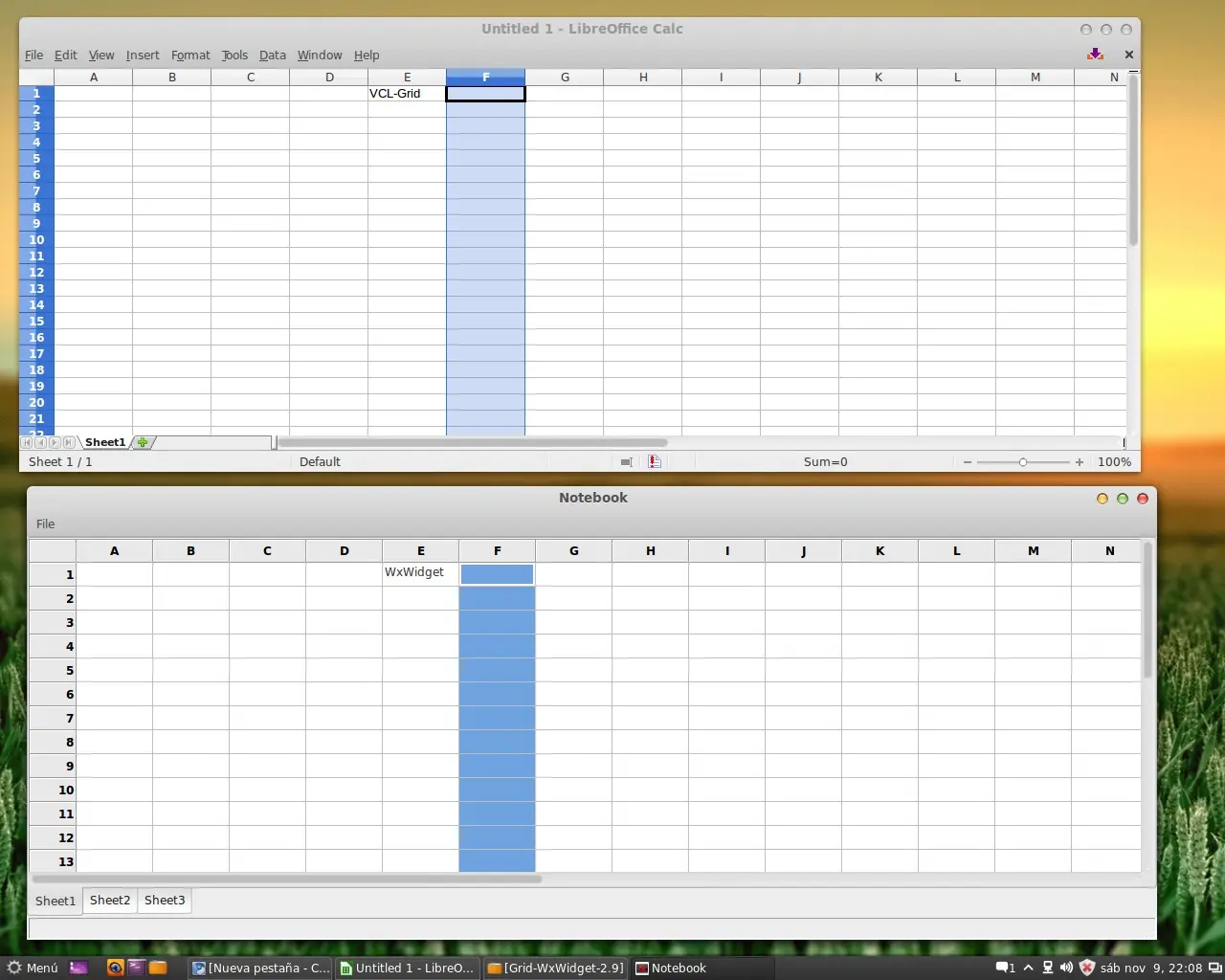
Task: Click the Calc horizontal scrollbar
Action: [x=472, y=442]
